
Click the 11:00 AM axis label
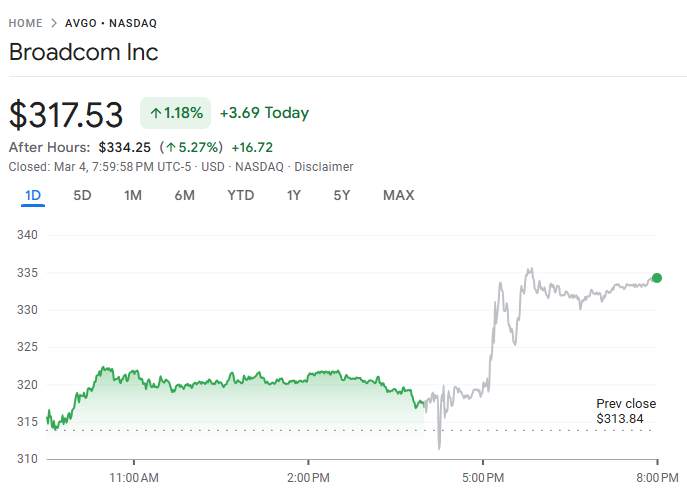[x=134, y=476]
